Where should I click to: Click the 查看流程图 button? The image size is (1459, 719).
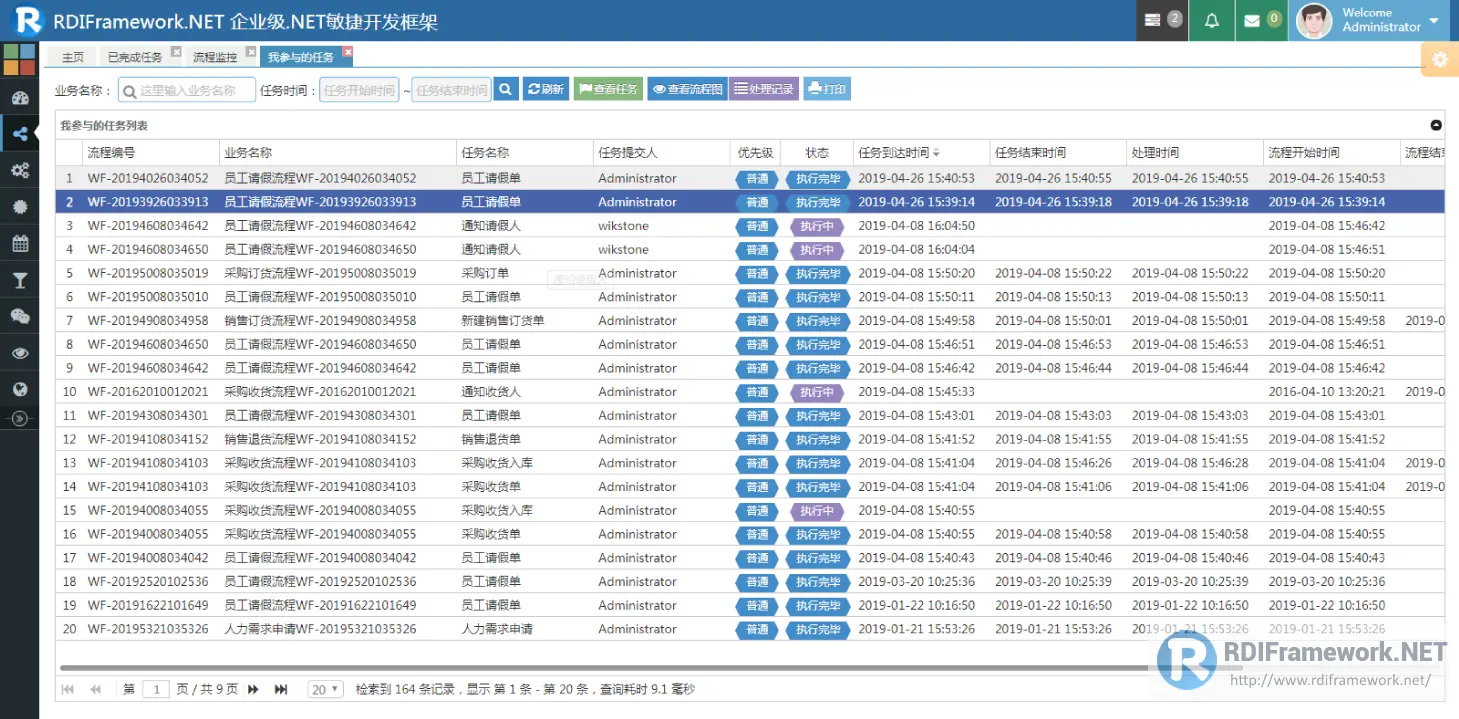(x=687, y=89)
